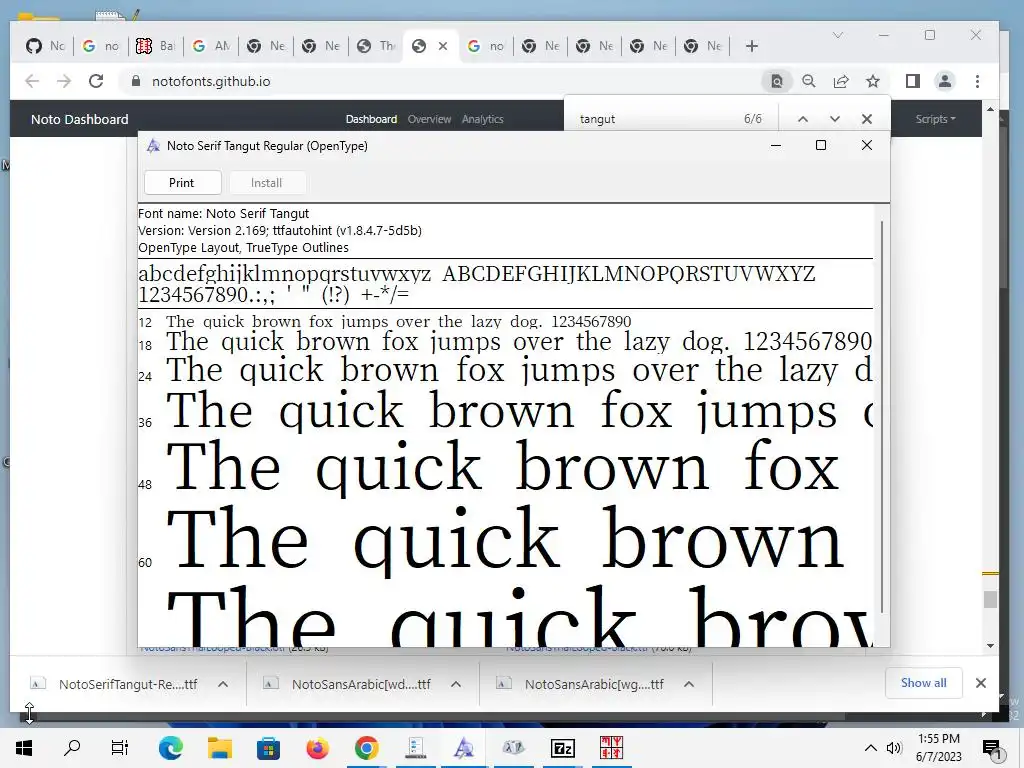Image resolution: width=1024 pixels, height=768 pixels.
Task: Switch to Chrome on the taskbar
Action: [x=366, y=748]
